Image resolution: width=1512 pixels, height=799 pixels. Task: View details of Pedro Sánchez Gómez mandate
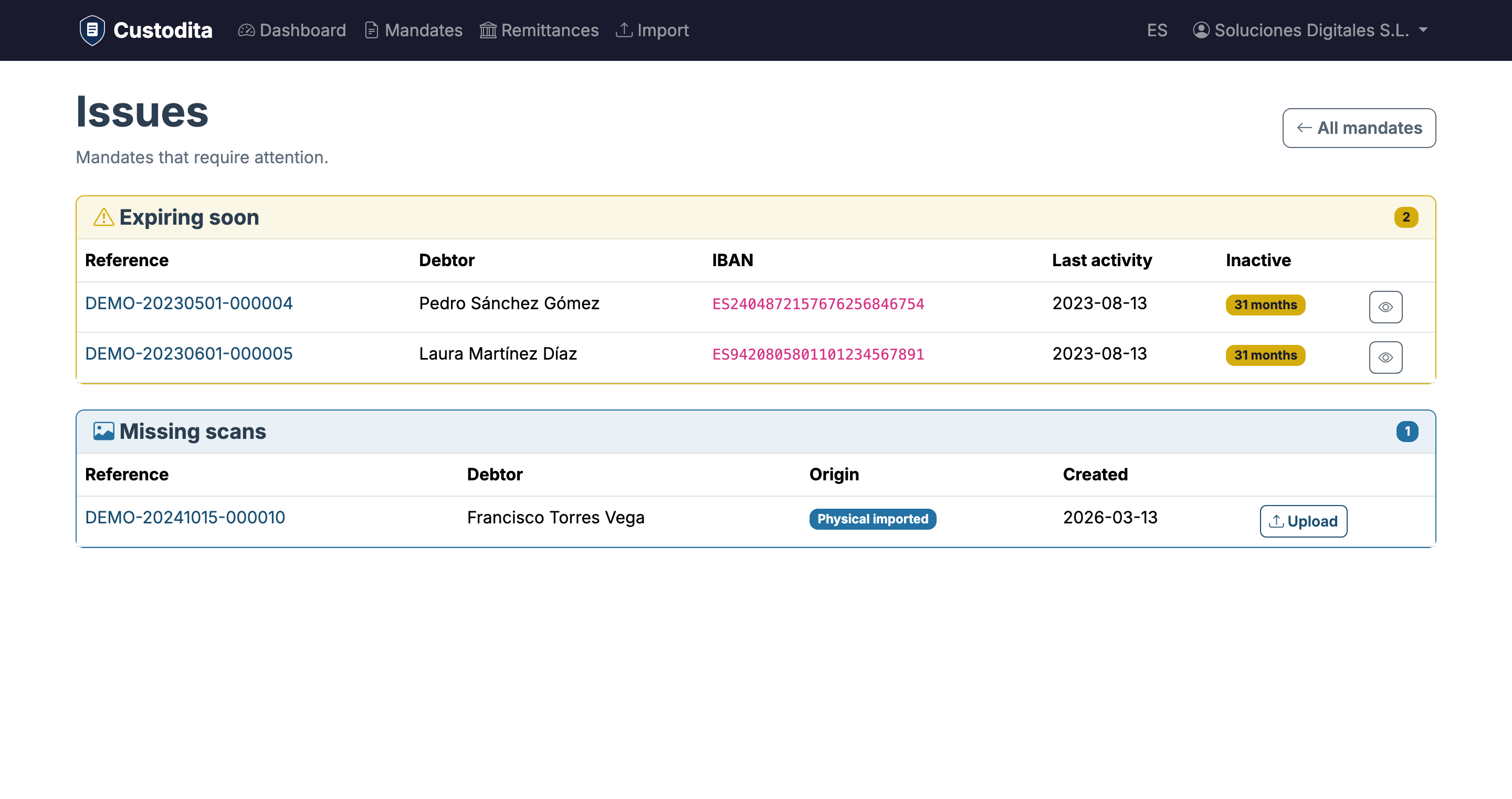tap(1385, 307)
